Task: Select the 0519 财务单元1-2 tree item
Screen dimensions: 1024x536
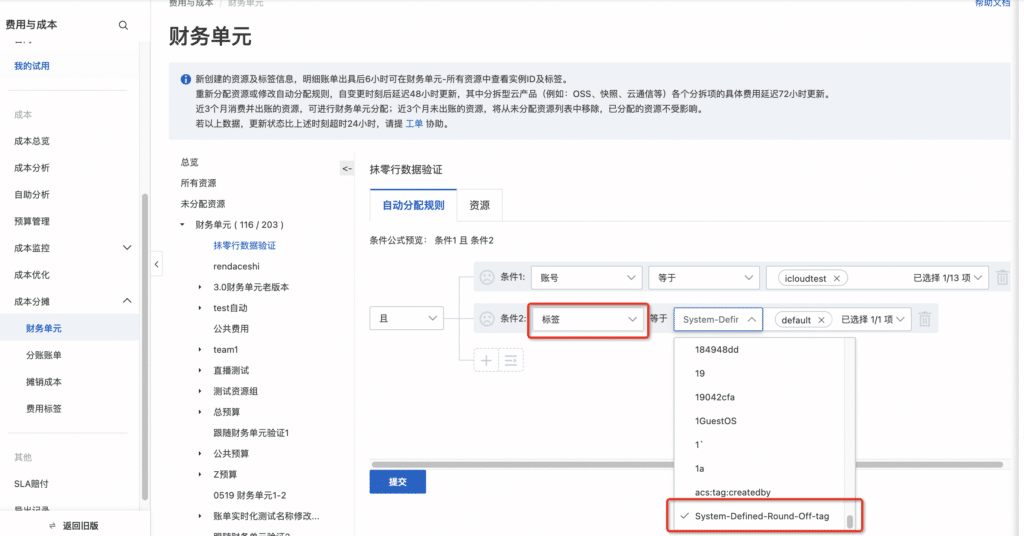Action: coord(249,496)
